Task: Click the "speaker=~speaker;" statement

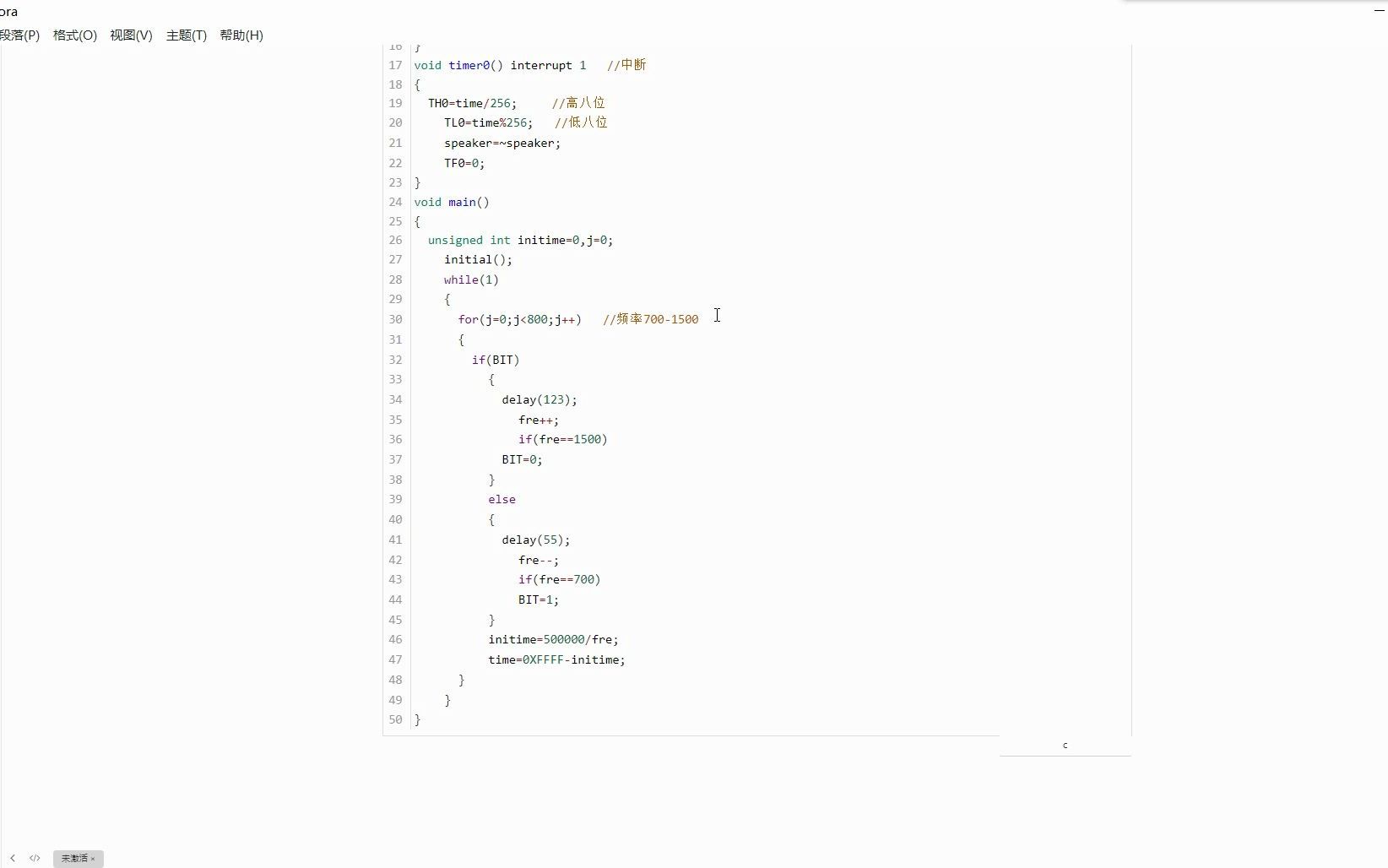Action: tap(502, 143)
